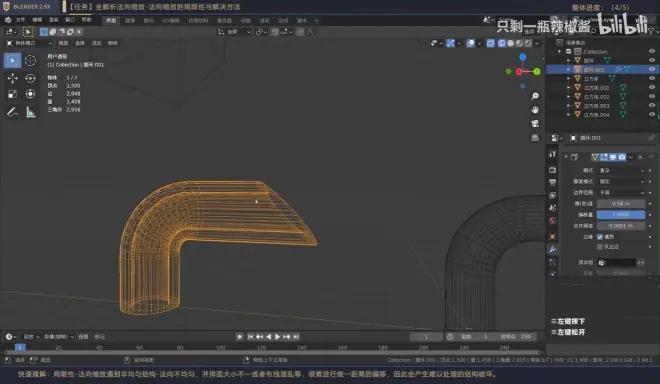Open the 模式 mode dropdown in modifier
660x384 pixels.
click(x=621, y=171)
